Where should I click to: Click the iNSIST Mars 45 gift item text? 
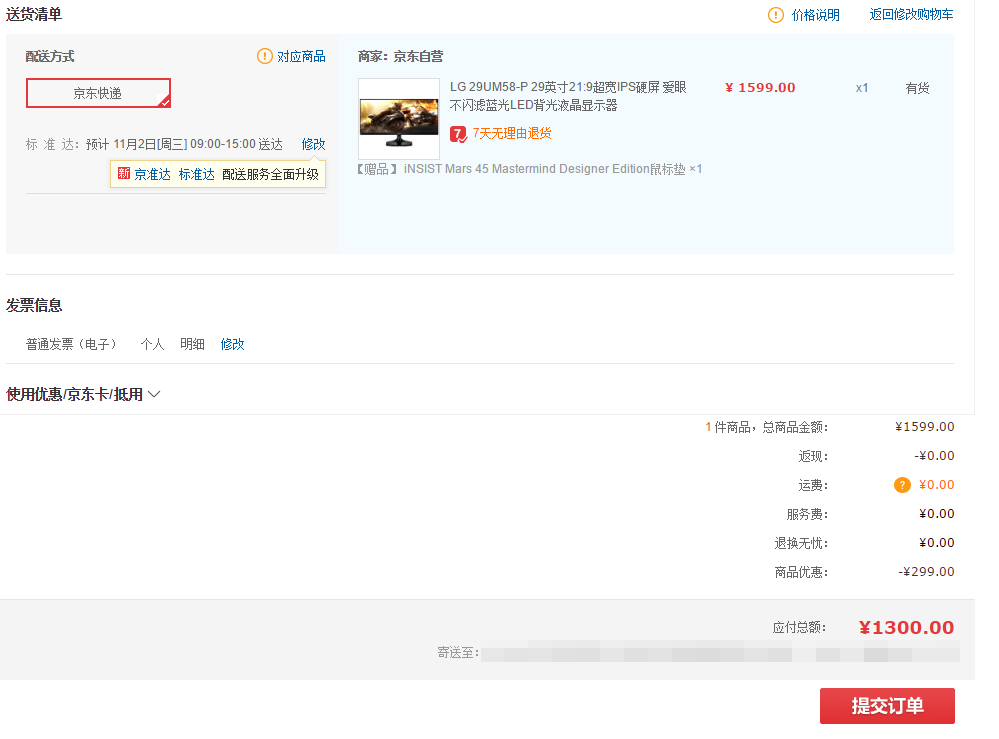[529, 169]
